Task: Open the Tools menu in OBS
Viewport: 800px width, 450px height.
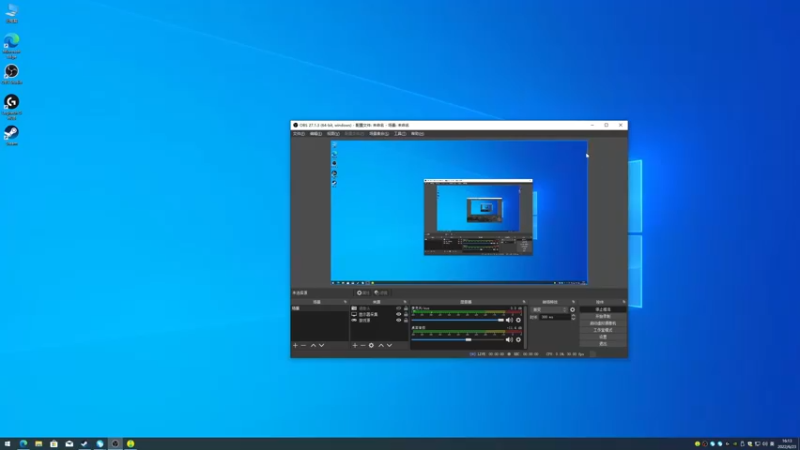Action: point(400,134)
